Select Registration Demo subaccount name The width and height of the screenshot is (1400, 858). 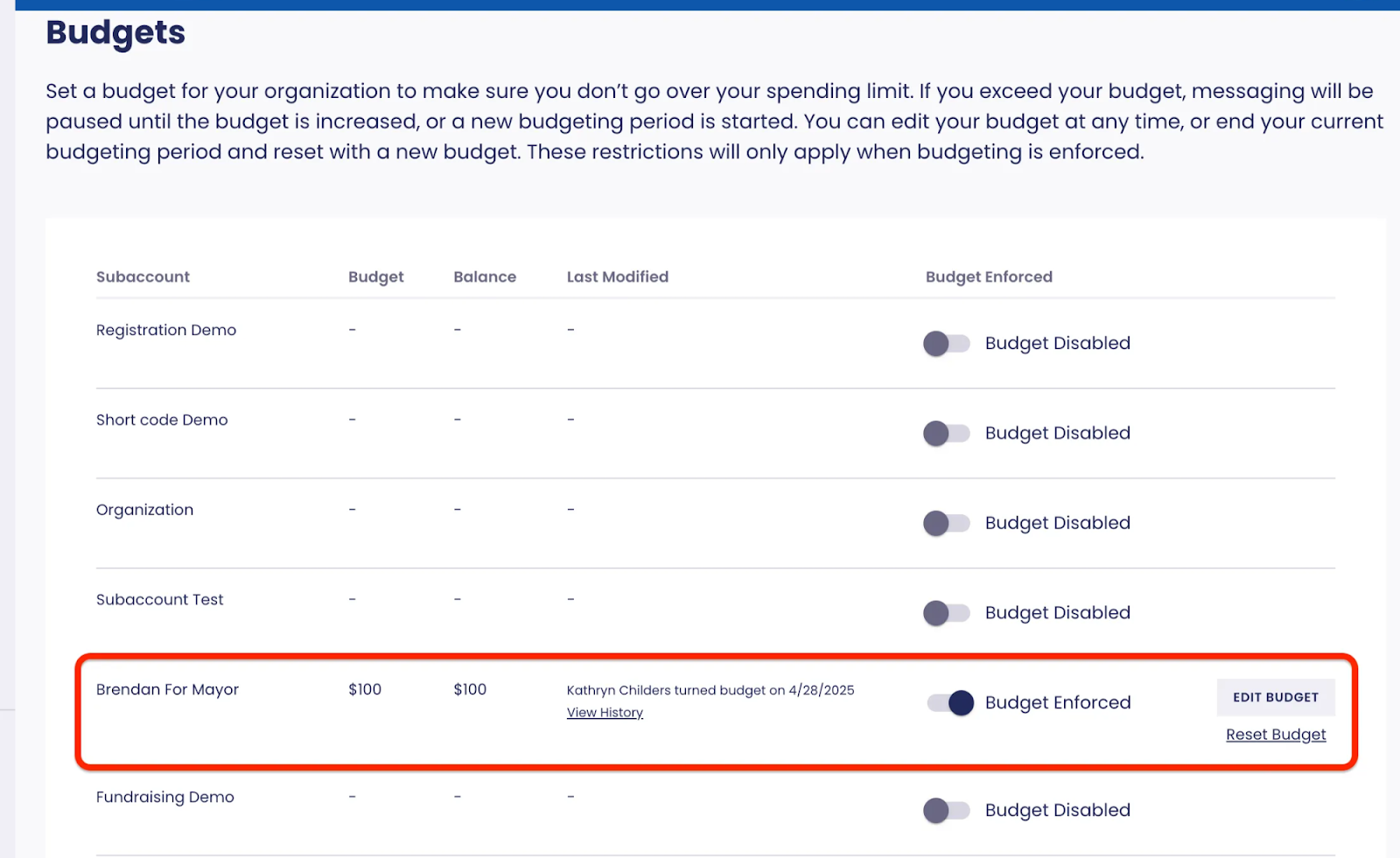[x=166, y=330]
